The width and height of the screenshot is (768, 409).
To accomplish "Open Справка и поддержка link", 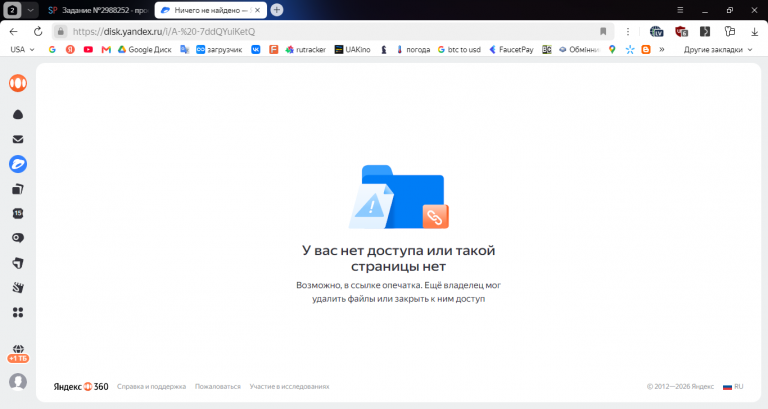I will 151,386.
